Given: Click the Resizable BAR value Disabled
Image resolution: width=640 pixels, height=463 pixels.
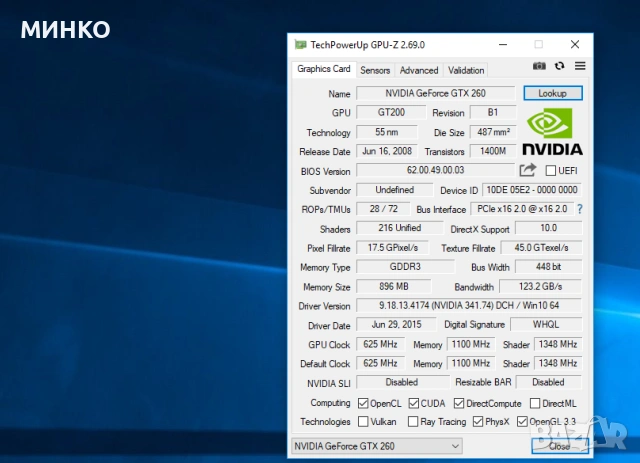Looking at the screenshot, I should tap(549, 382).
